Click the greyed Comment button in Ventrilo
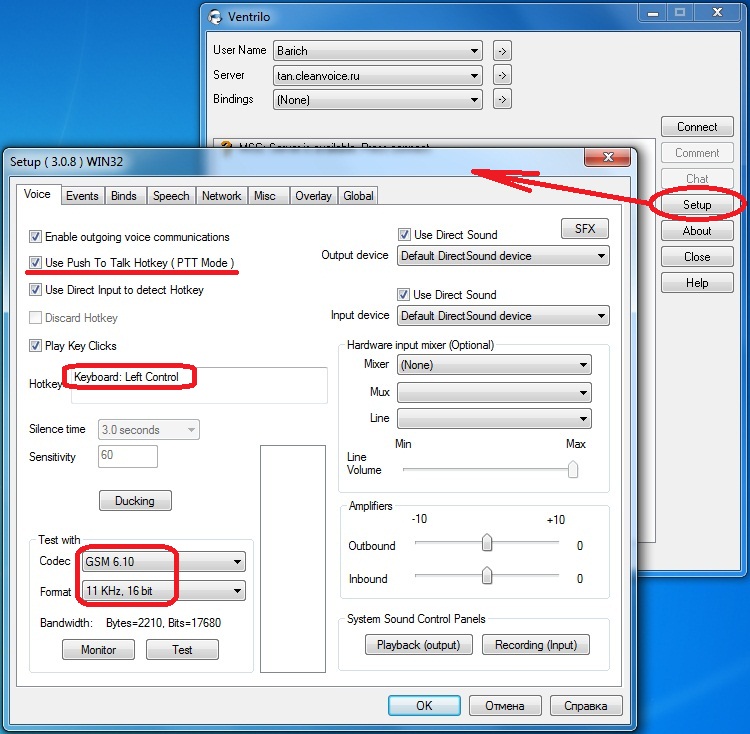Image resolution: width=750 pixels, height=734 pixels. pos(697,153)
